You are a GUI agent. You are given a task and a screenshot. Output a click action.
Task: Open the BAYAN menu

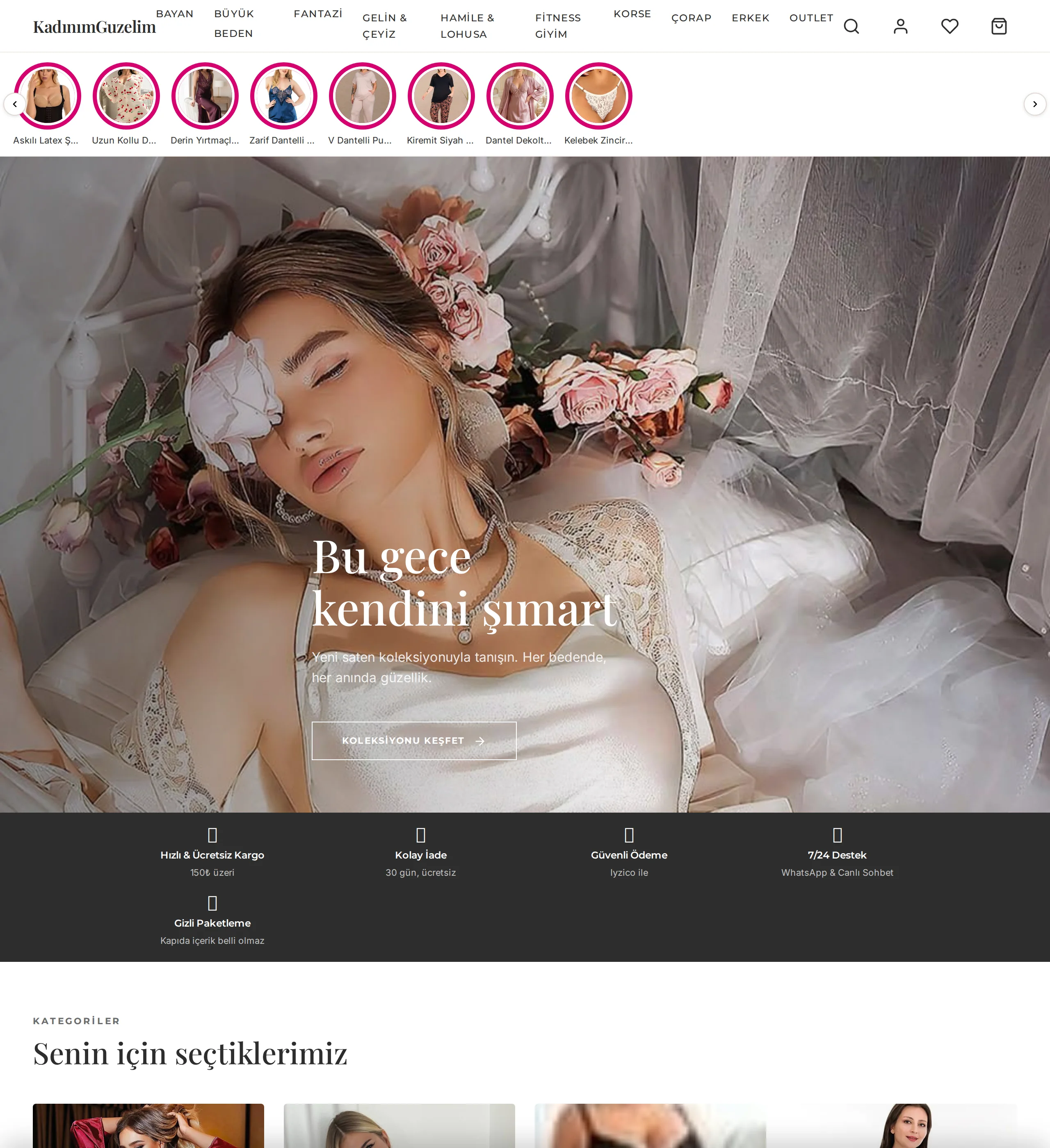[x=175, y=14]
